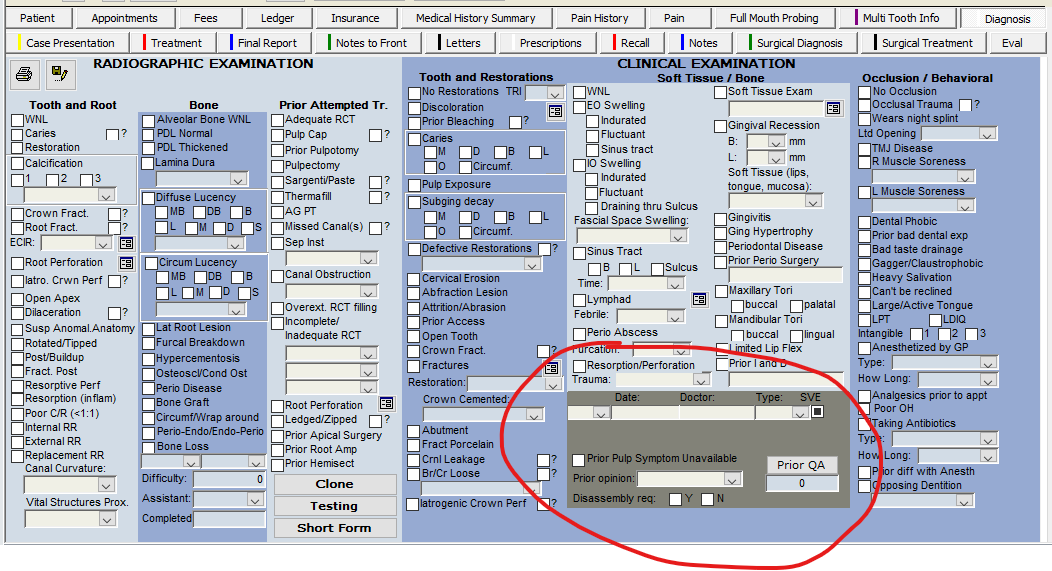
Task: Enable the Prior Pulp Symptom Unavailable checkbox
Action: [x=579, y=460]
